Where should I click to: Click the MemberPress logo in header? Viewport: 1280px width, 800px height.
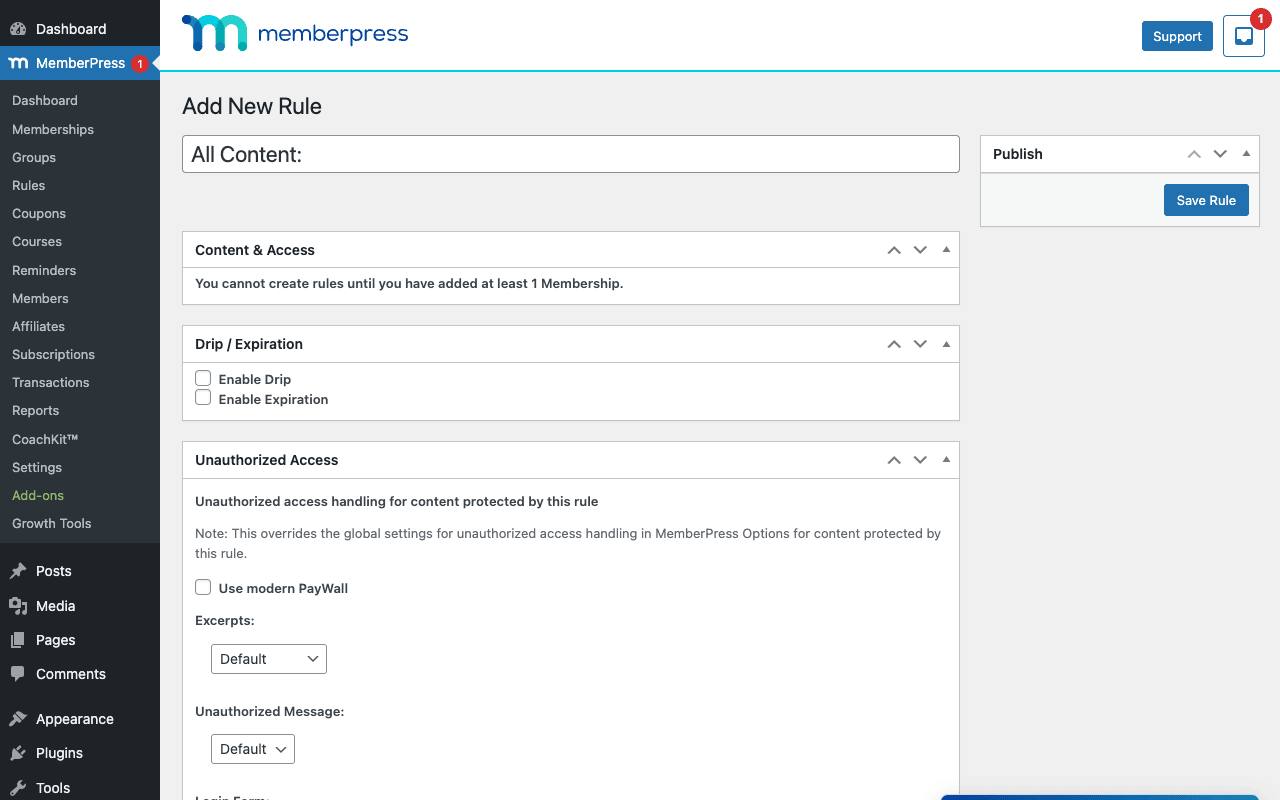click(295, 34)
